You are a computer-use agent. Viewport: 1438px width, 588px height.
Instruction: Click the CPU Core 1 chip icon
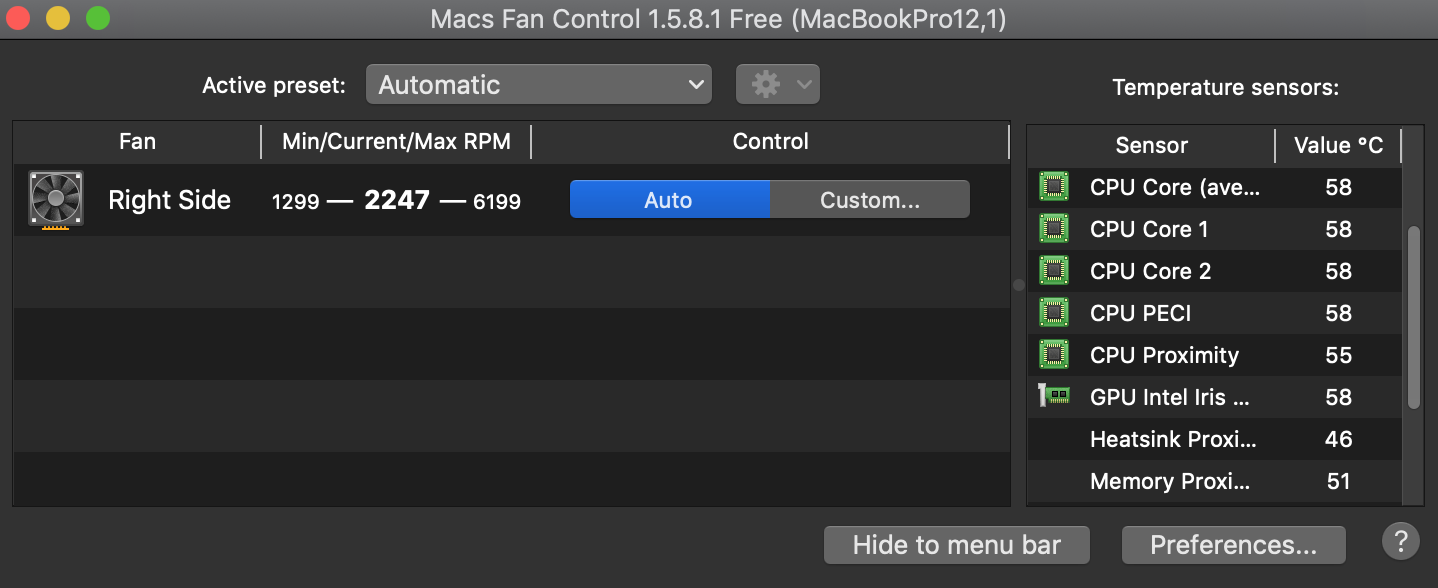point(1053,229)
